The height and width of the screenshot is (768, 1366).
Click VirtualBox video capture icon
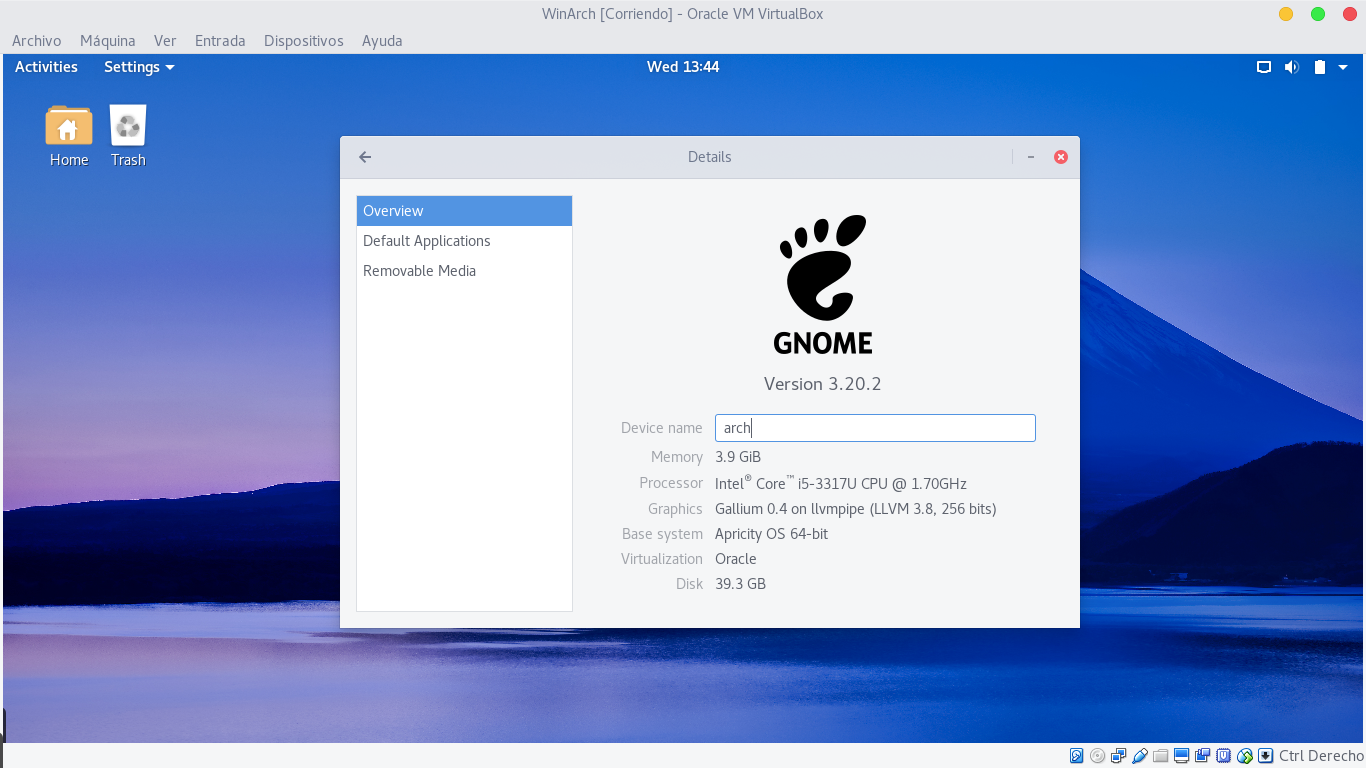pos(1203,756)
